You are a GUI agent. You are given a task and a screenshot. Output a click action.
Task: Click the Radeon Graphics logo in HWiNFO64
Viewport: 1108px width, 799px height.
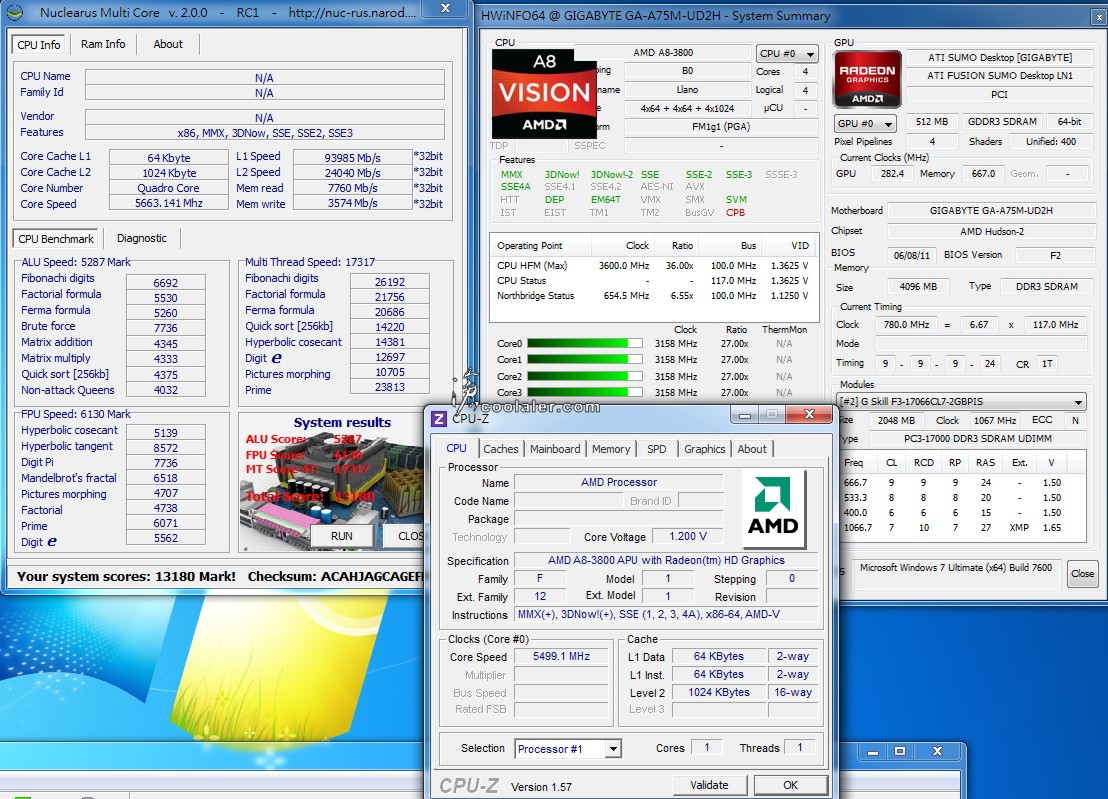click(867, 78)
